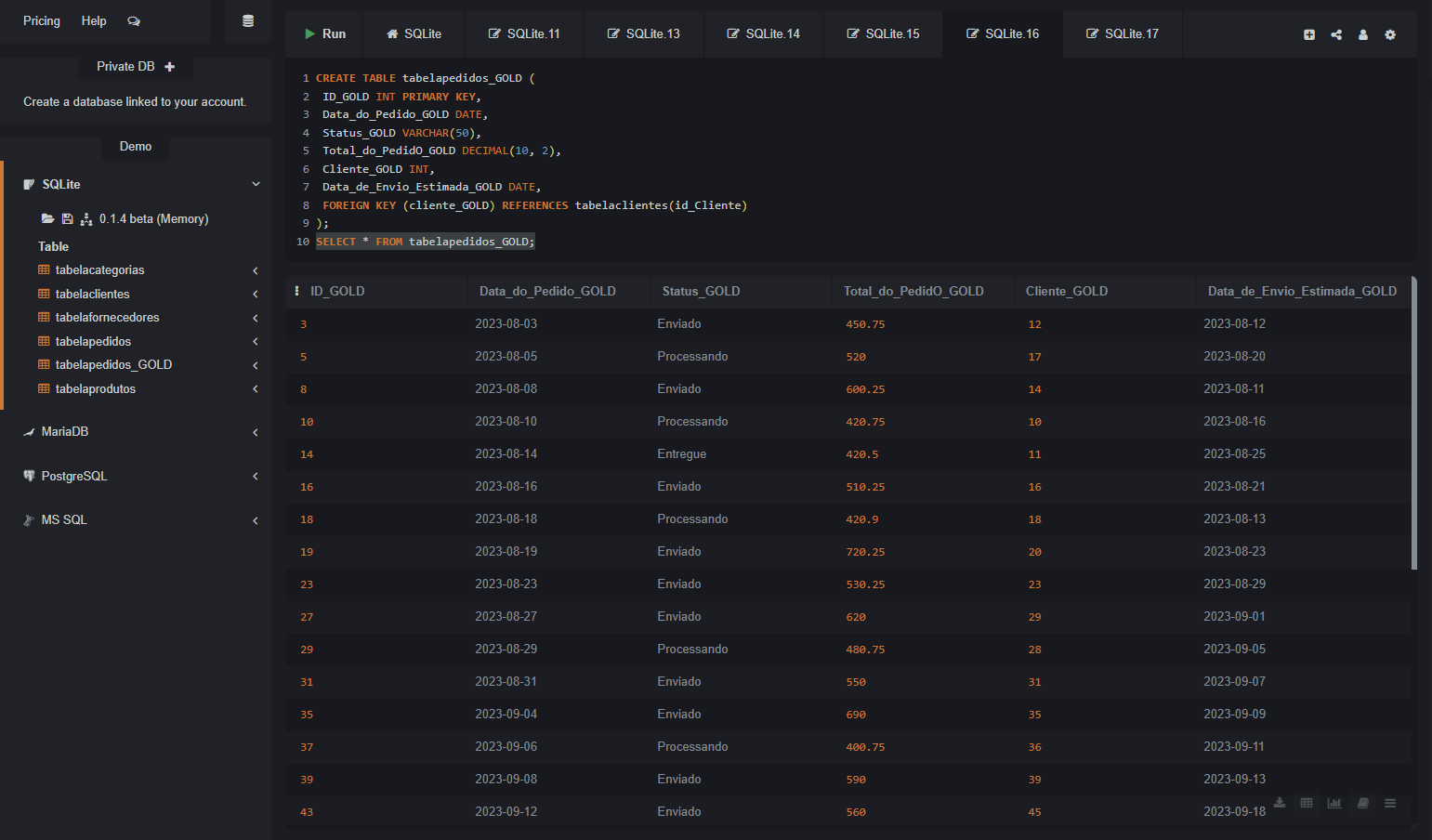The height and width of the screenshot is (840, 1432).
Task: Run the SQL query
Action: [x=325, y=34]
